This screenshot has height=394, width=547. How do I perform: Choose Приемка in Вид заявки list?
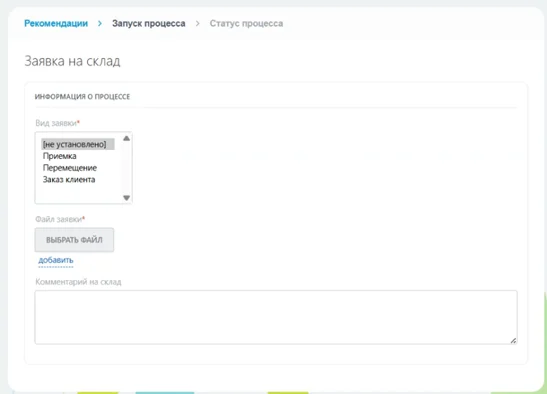coord(60,156)
